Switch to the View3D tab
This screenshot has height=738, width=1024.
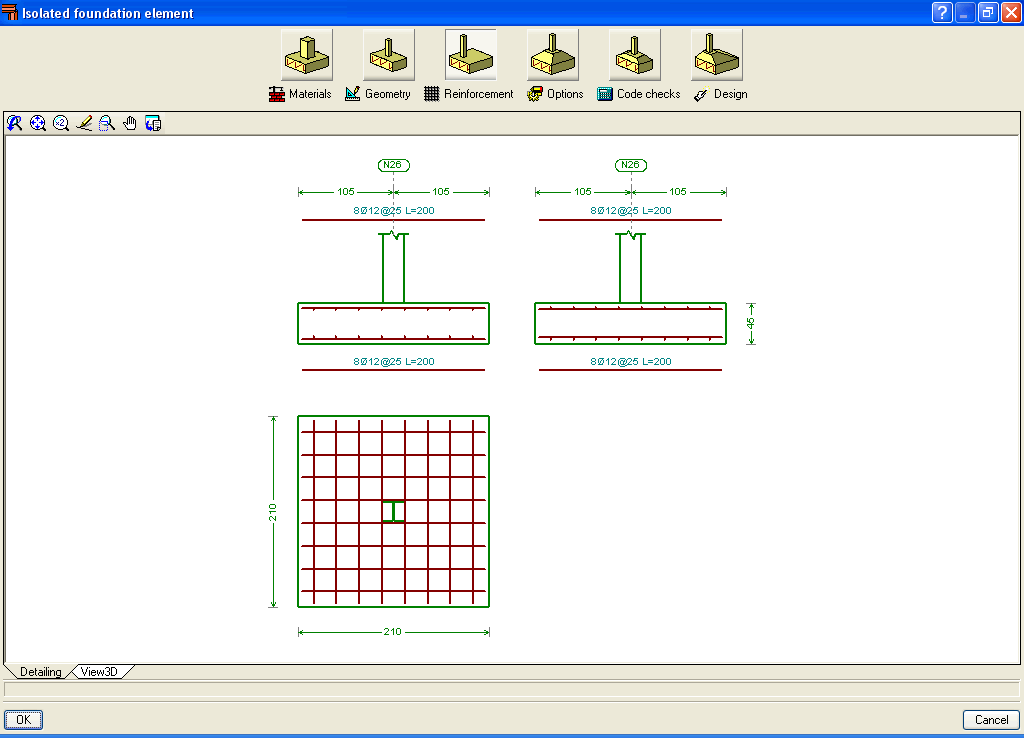(x=99, y=672)
